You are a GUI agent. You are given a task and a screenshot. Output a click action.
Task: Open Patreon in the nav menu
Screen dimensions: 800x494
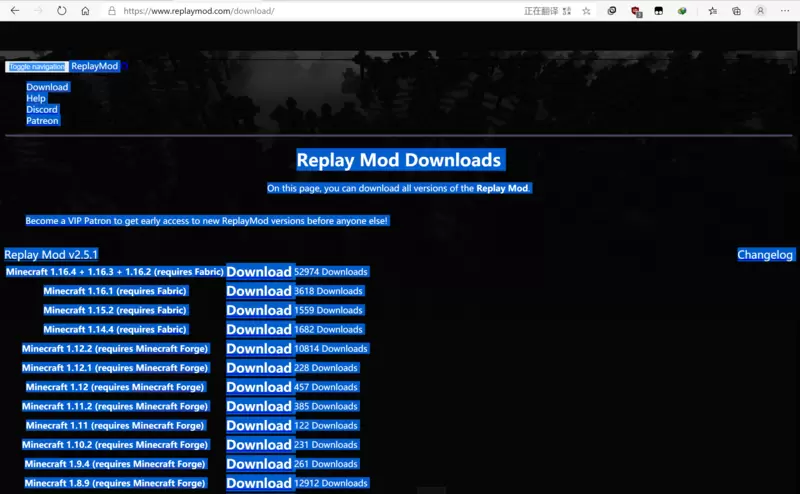[42, 121]
